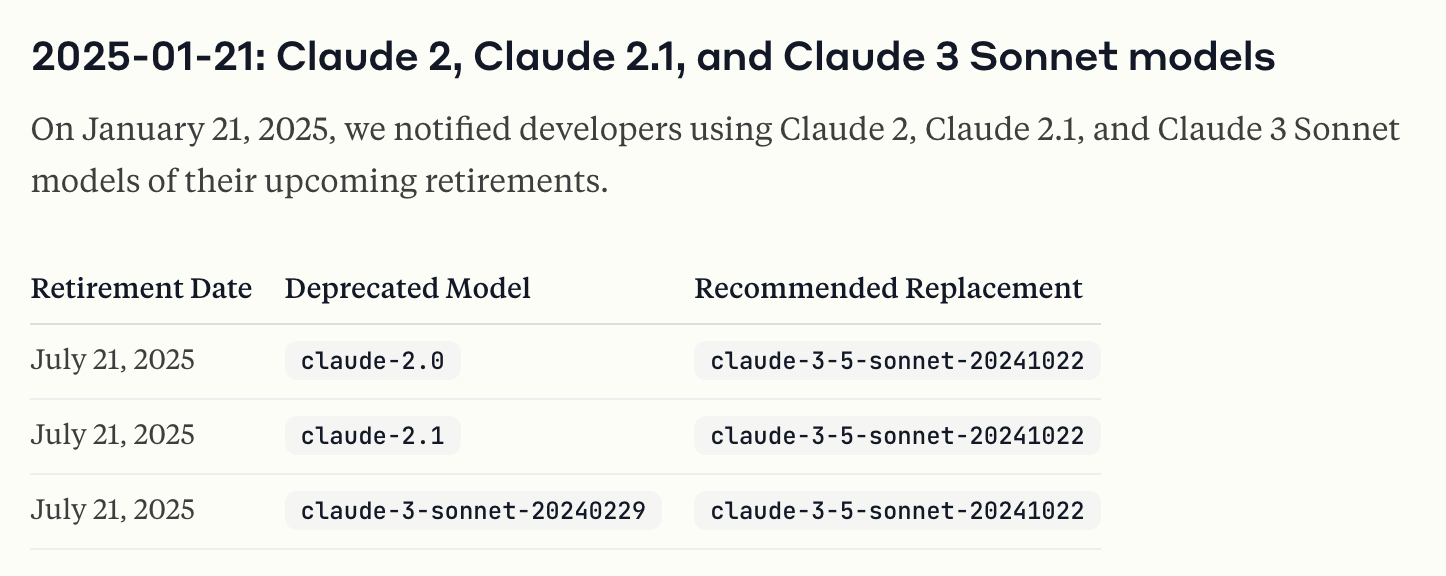Click the replacement model for claude-3-sonnet-20240229
Image resolution: width=1446 pixels, height=576 pixels.
click(x=897, y=511)
